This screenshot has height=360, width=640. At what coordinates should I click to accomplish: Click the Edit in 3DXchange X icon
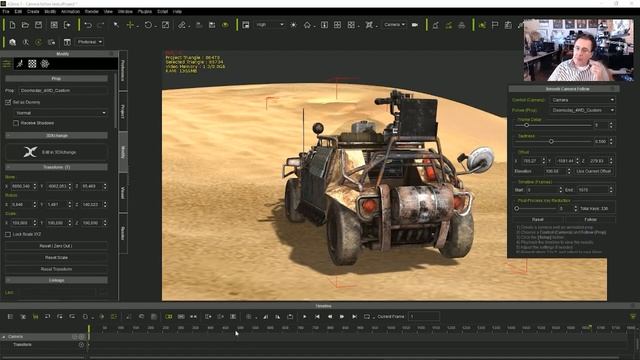tap(30, 152)
